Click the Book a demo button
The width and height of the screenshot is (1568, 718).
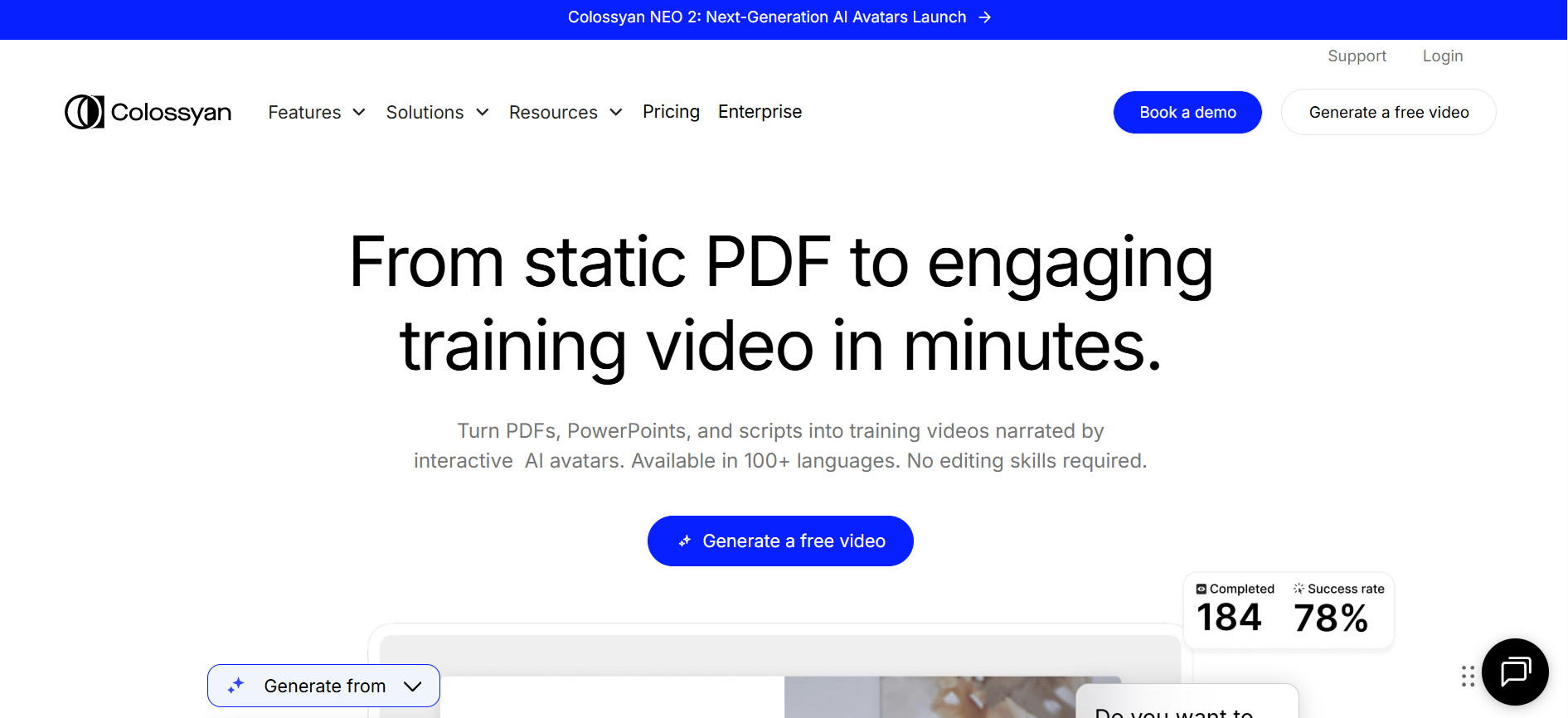tap(1187, 112)
